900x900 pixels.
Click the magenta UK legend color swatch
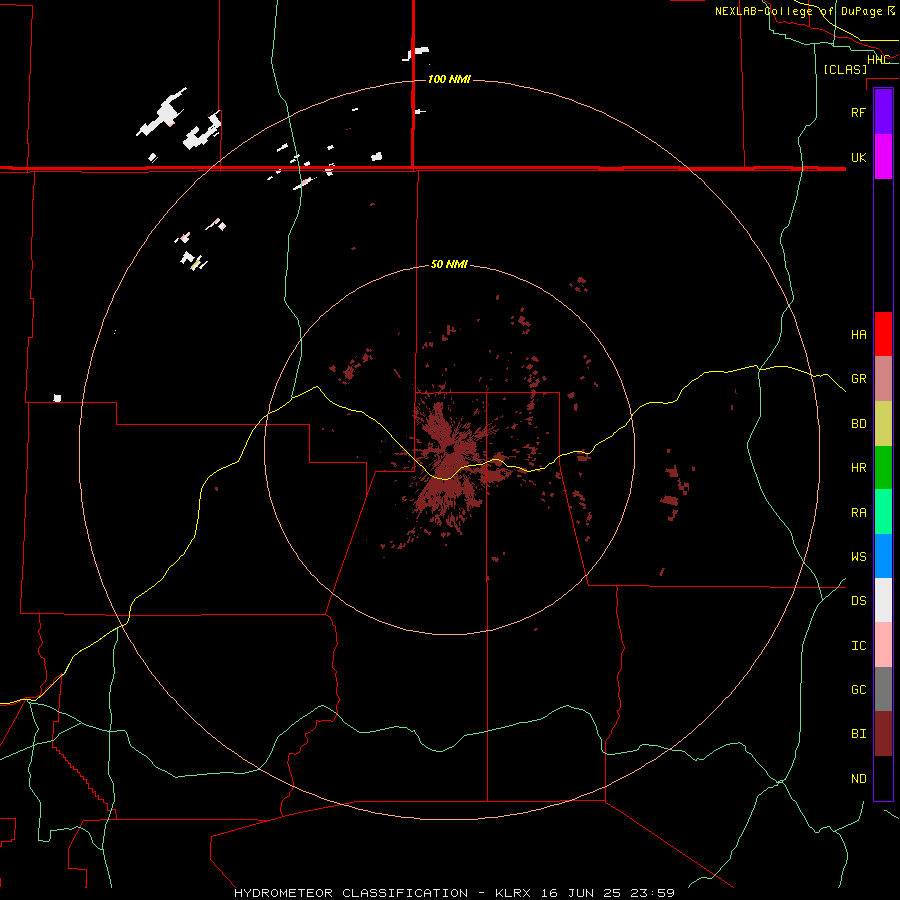click(883, 157)
